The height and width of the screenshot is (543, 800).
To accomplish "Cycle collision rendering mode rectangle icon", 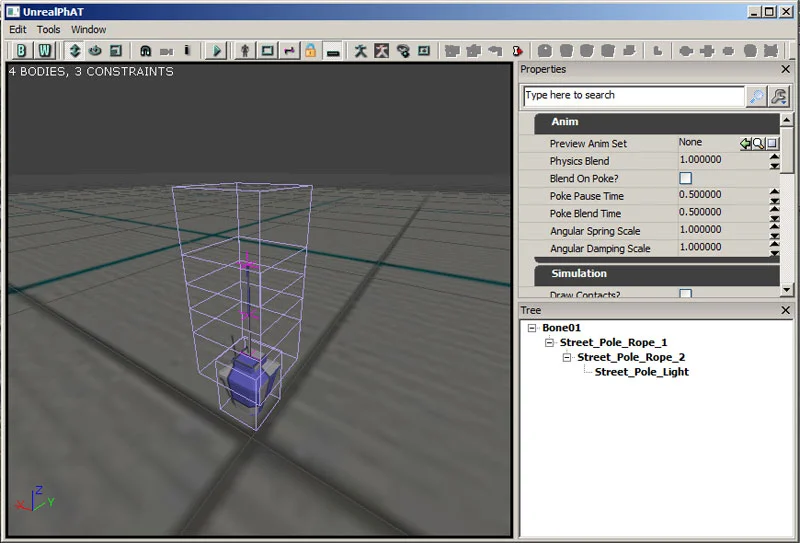I will point(267,51).
